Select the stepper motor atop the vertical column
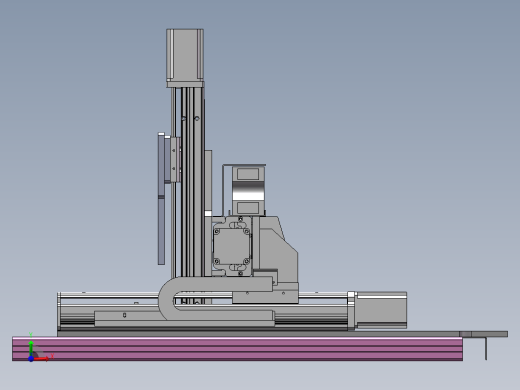 click(x=185, y=55)
